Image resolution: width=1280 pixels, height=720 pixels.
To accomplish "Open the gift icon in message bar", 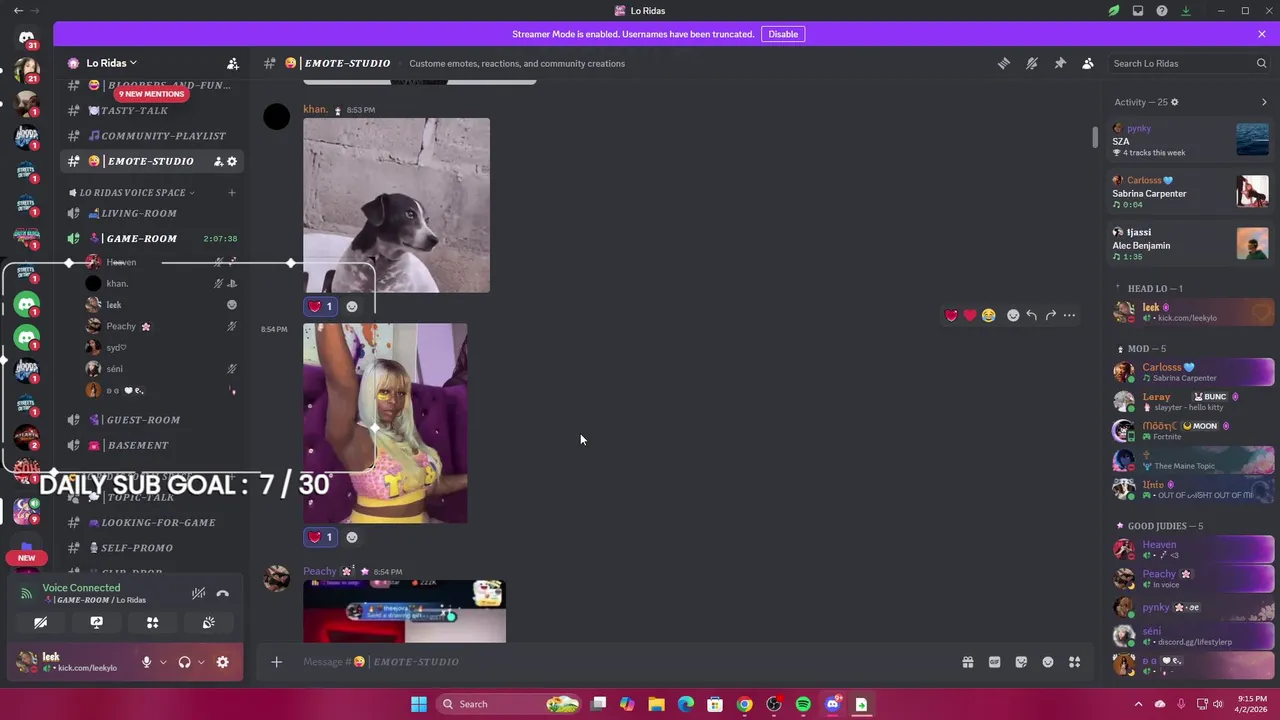I will 968,662.
